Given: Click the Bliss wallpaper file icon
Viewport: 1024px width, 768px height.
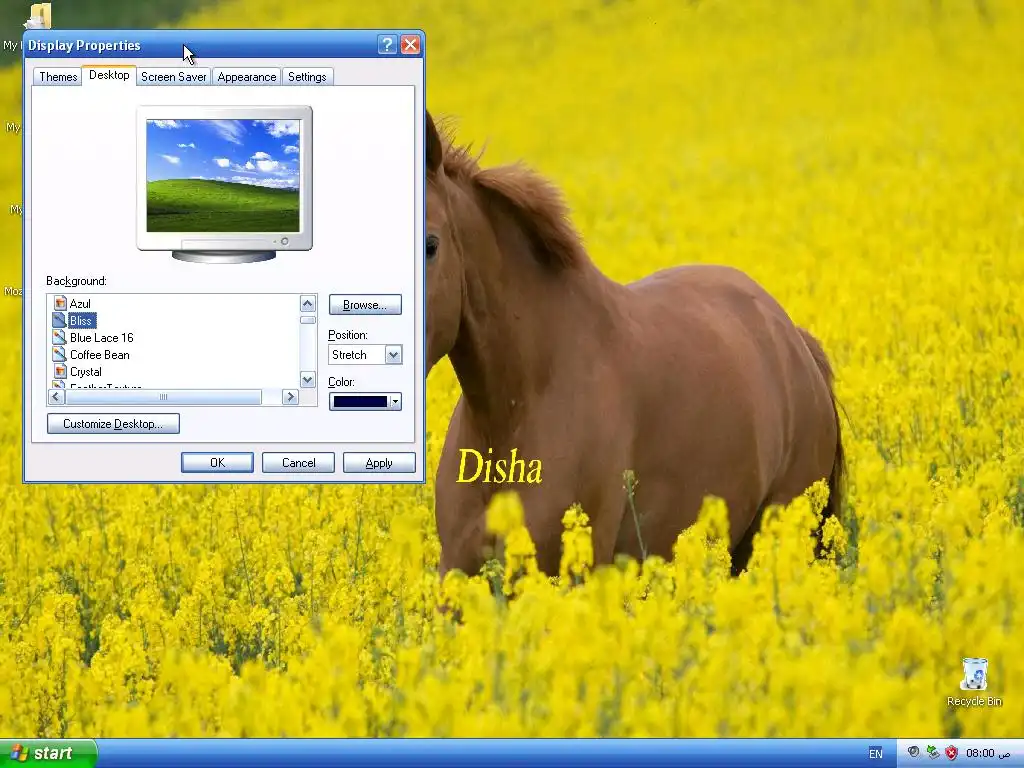Looking at the screenshot, I should tap(59, 320).
